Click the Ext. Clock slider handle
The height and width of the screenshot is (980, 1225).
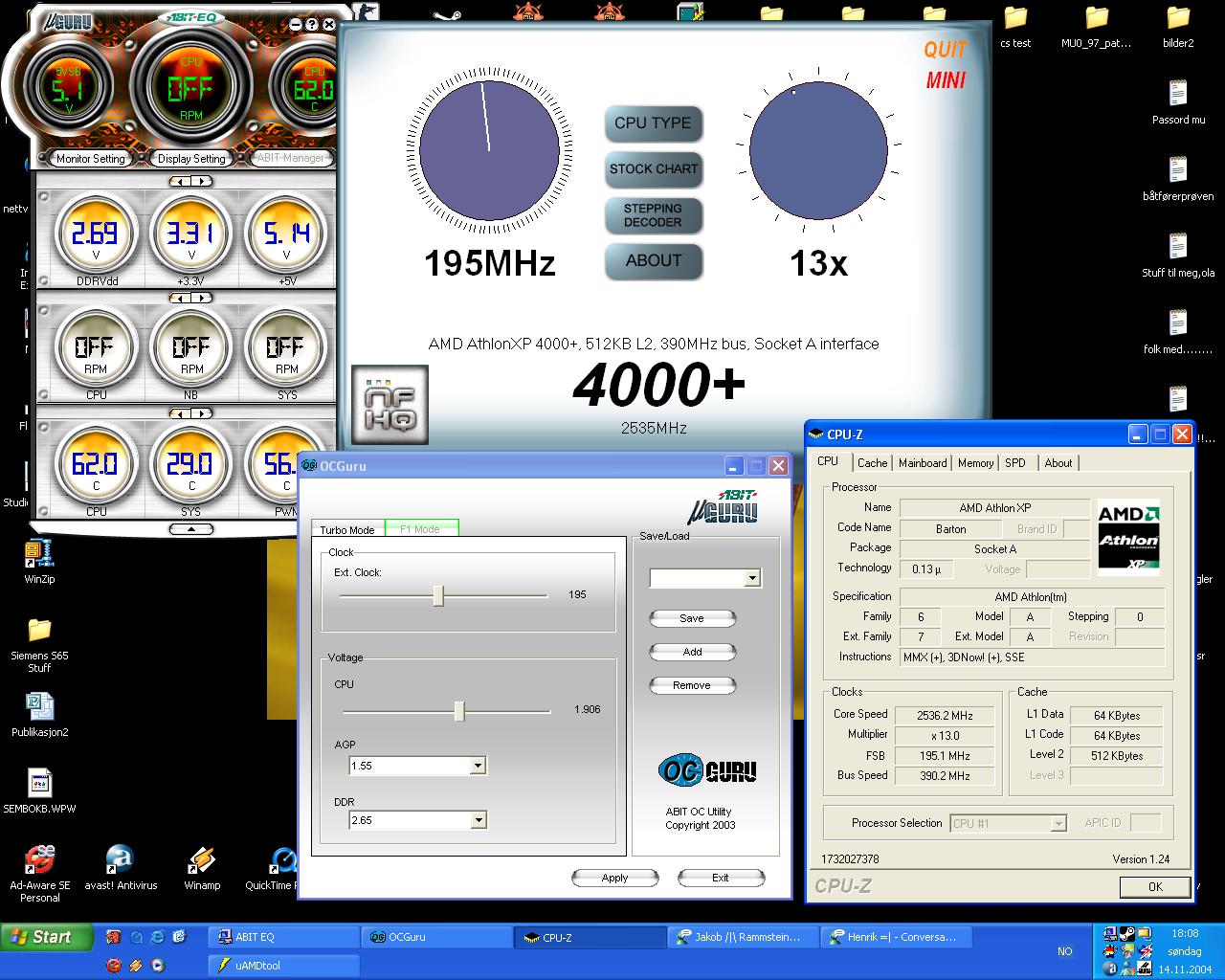438,595
